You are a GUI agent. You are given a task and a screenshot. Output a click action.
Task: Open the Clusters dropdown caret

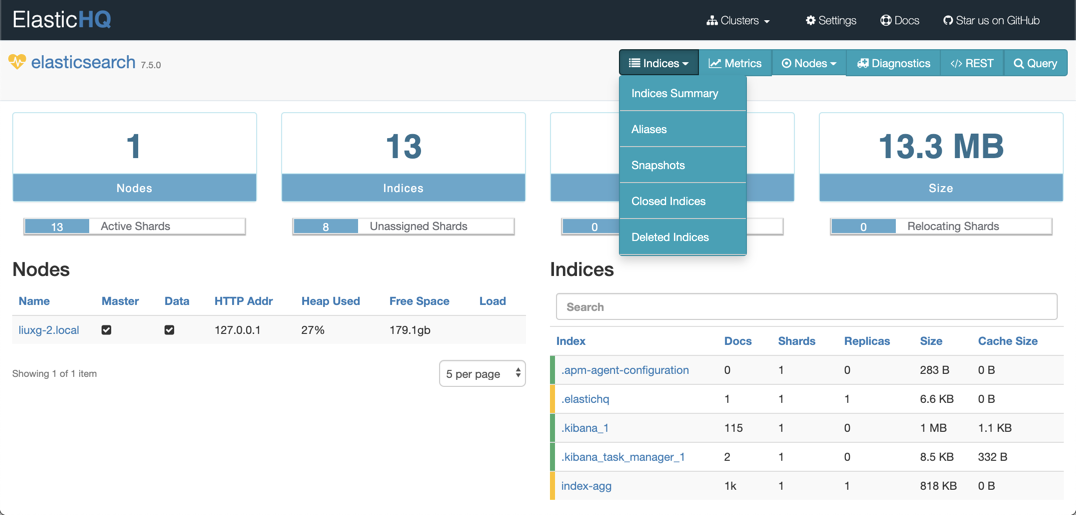(x=767, y=21)
